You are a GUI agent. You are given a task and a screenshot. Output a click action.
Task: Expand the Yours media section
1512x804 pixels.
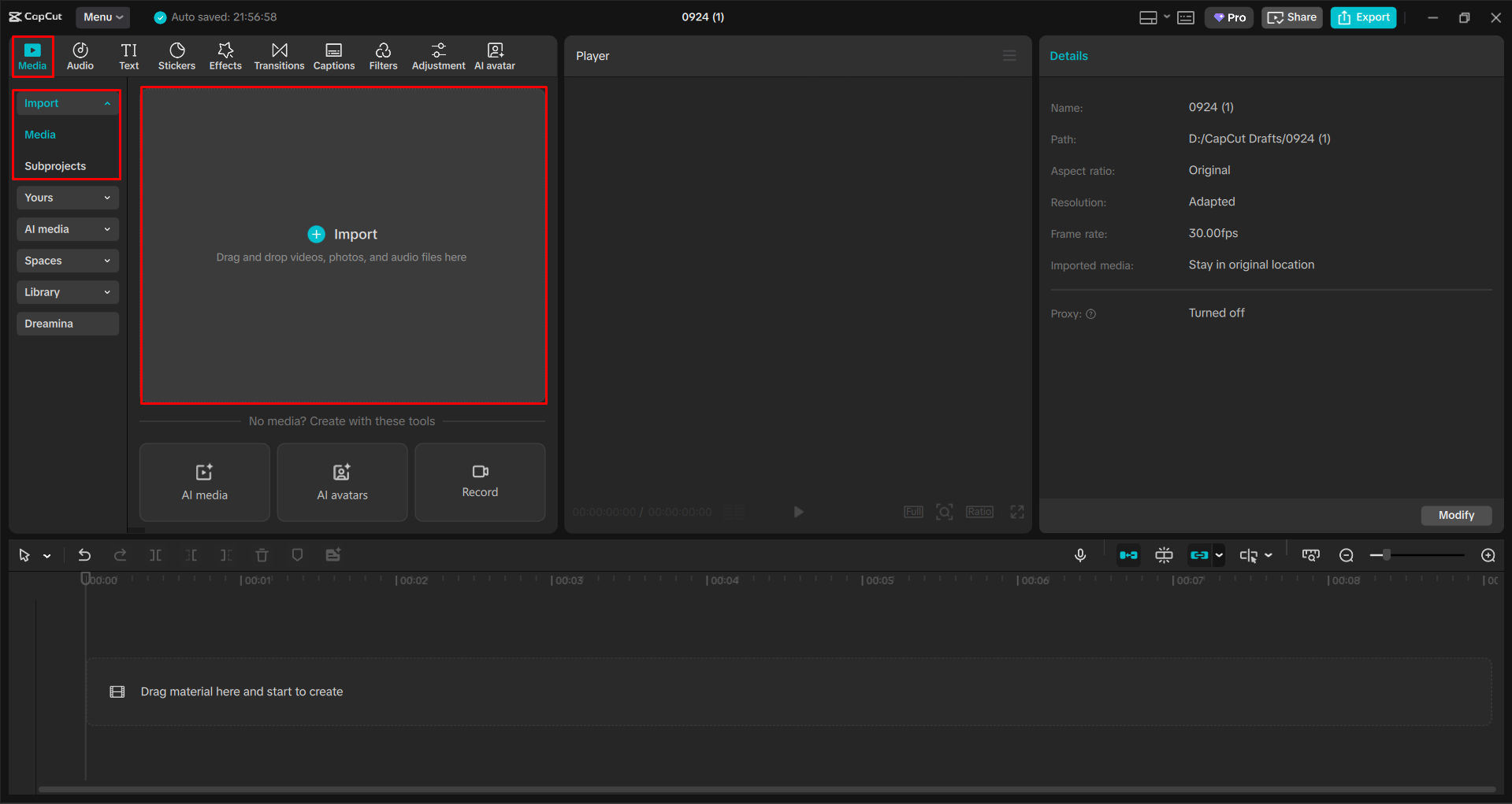(67, 197)
